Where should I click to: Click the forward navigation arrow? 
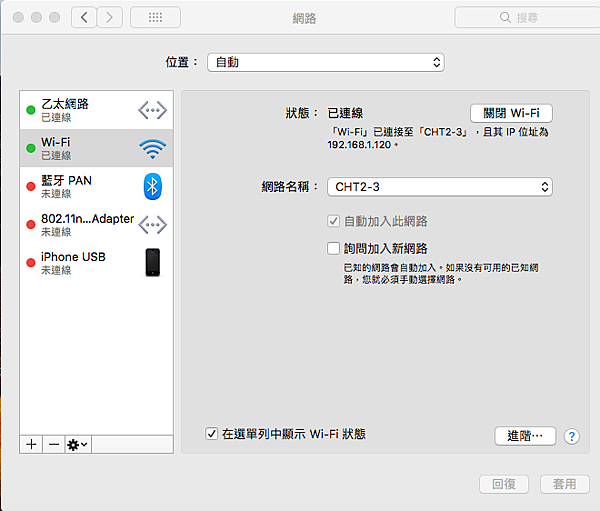[x=109, y=17]
